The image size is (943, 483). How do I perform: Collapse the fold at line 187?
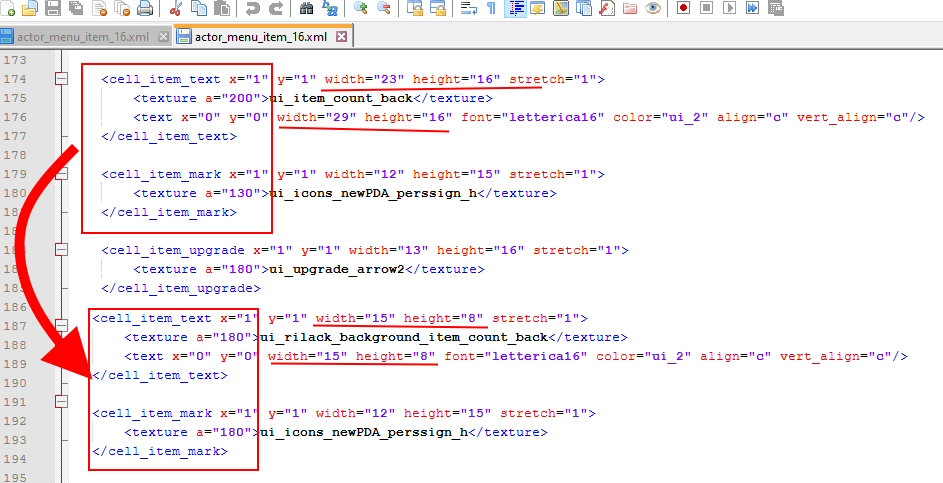(61, 325)
